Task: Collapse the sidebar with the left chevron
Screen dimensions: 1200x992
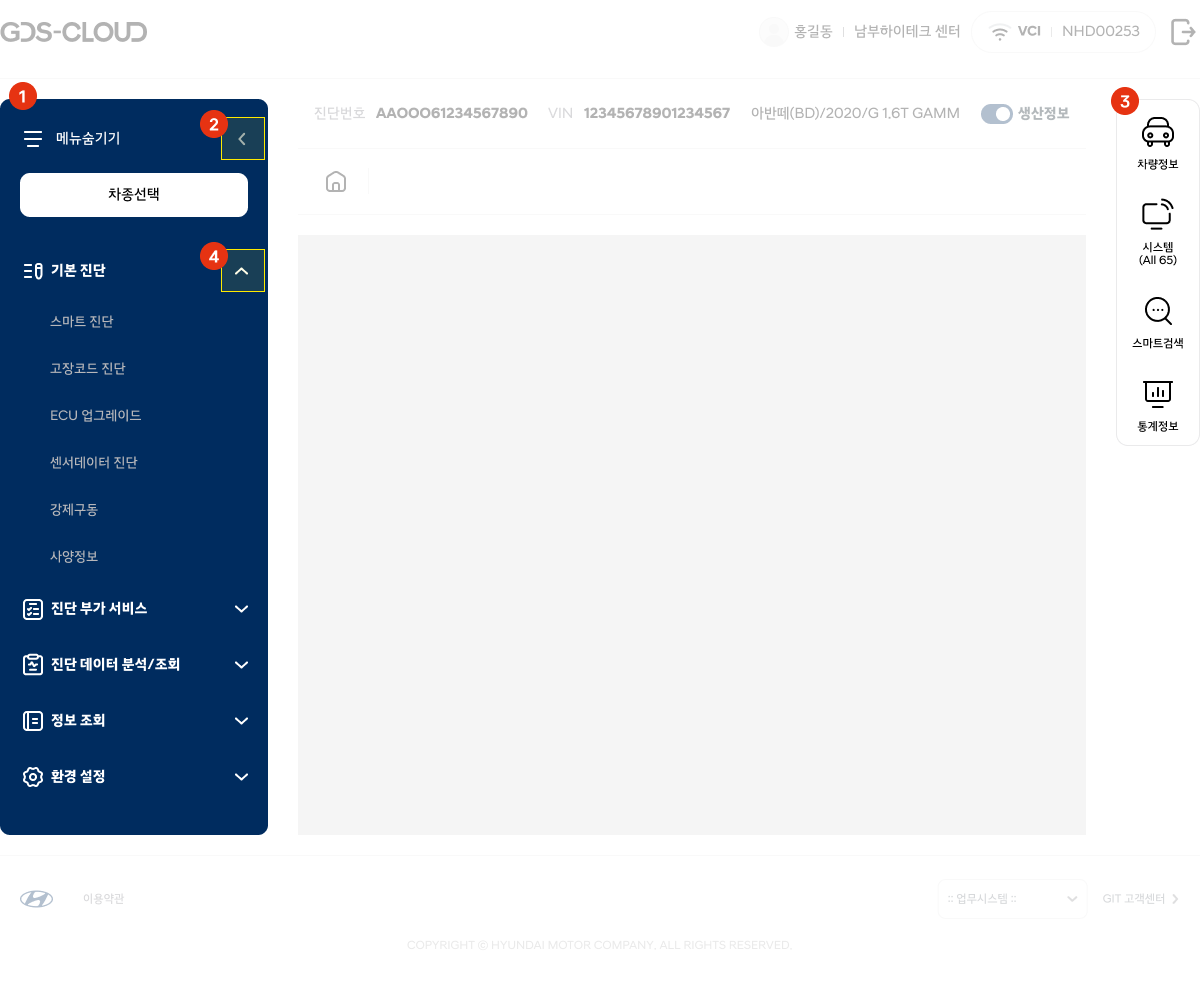Action: point(243,139)
